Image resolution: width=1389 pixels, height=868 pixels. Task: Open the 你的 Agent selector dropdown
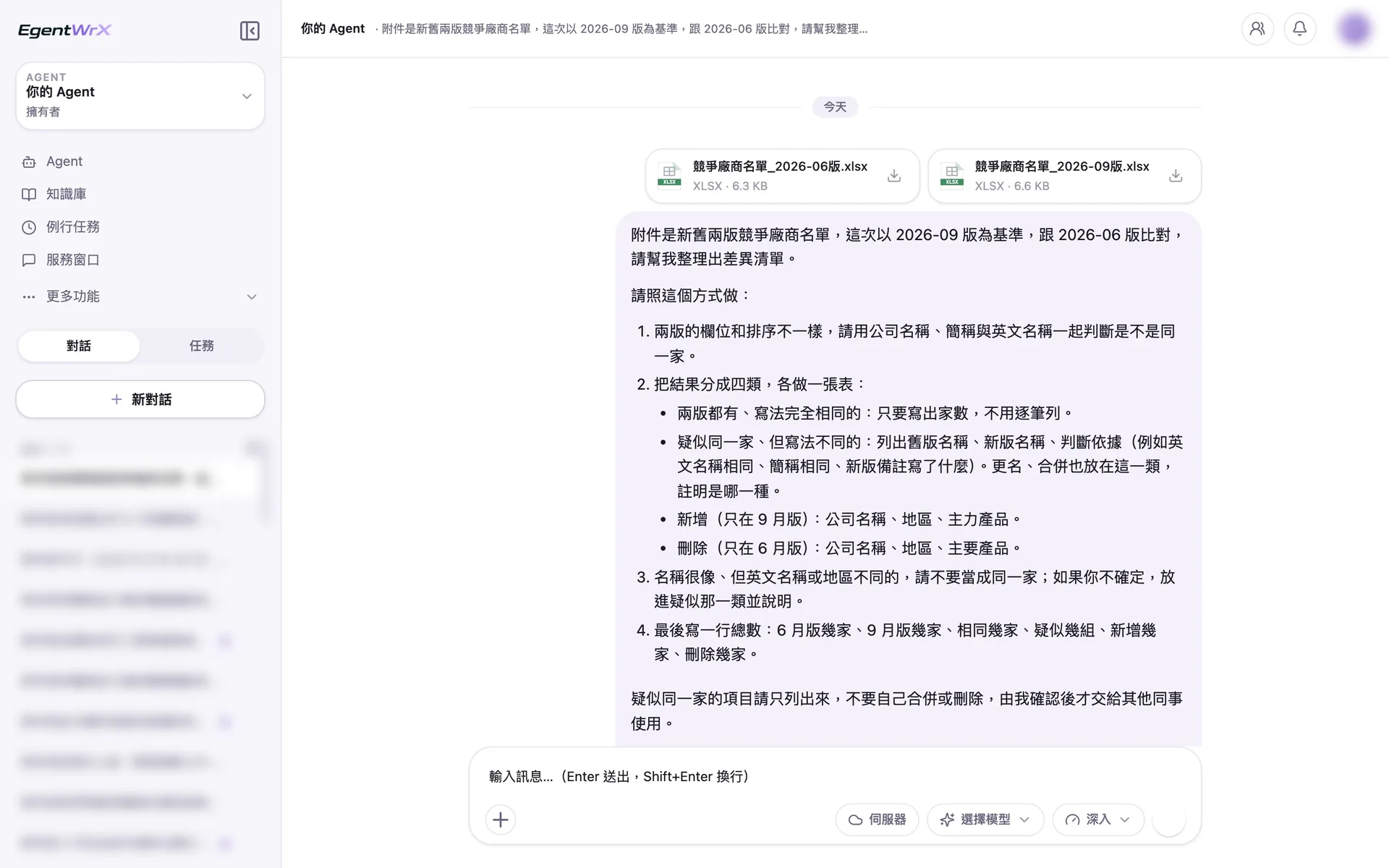[x=140, y=95]
